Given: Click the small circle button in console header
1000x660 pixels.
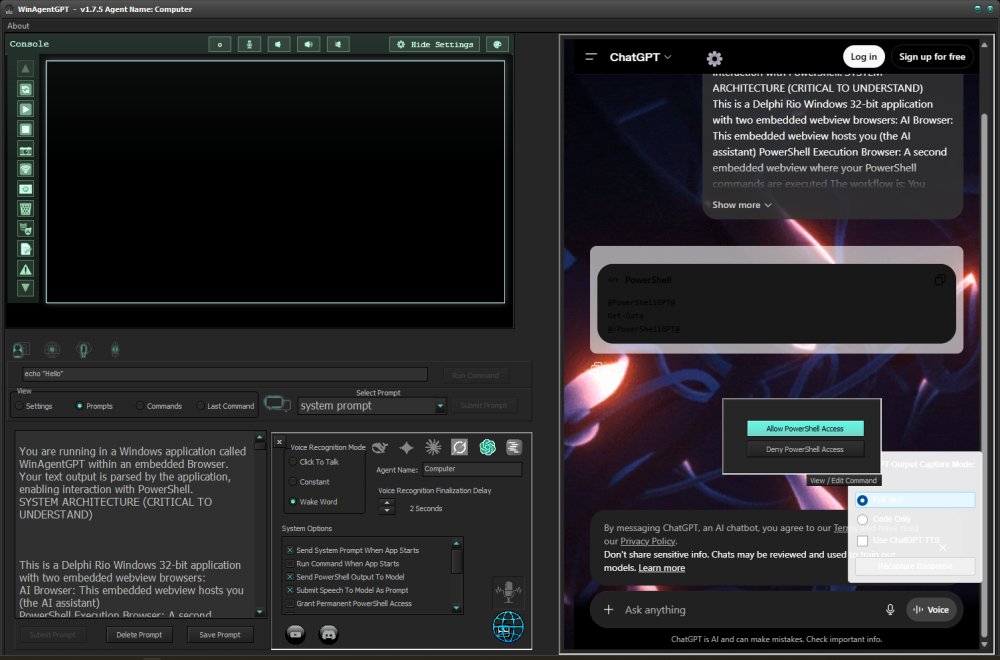Looking at the screenshot, I should coord(219,44).
